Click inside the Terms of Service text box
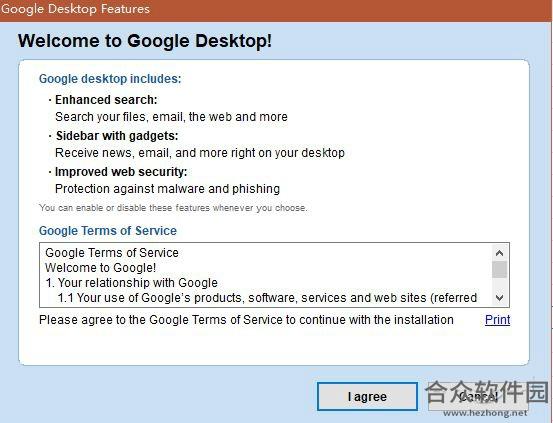 tap(266, 275)
